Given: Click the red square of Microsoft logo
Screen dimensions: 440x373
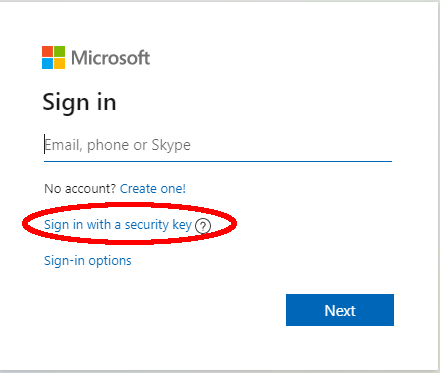Looking at the screenshot, I should [47, 51].
